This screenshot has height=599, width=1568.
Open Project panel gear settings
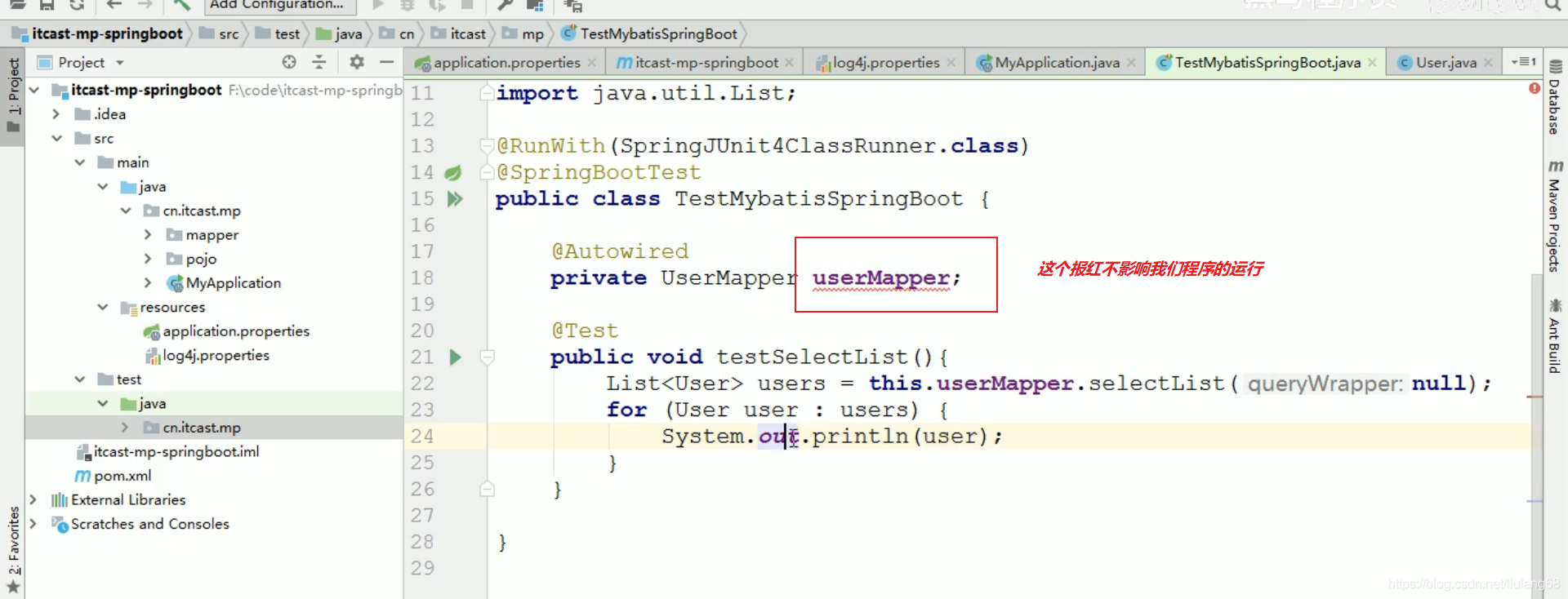[x=357, y=62]
